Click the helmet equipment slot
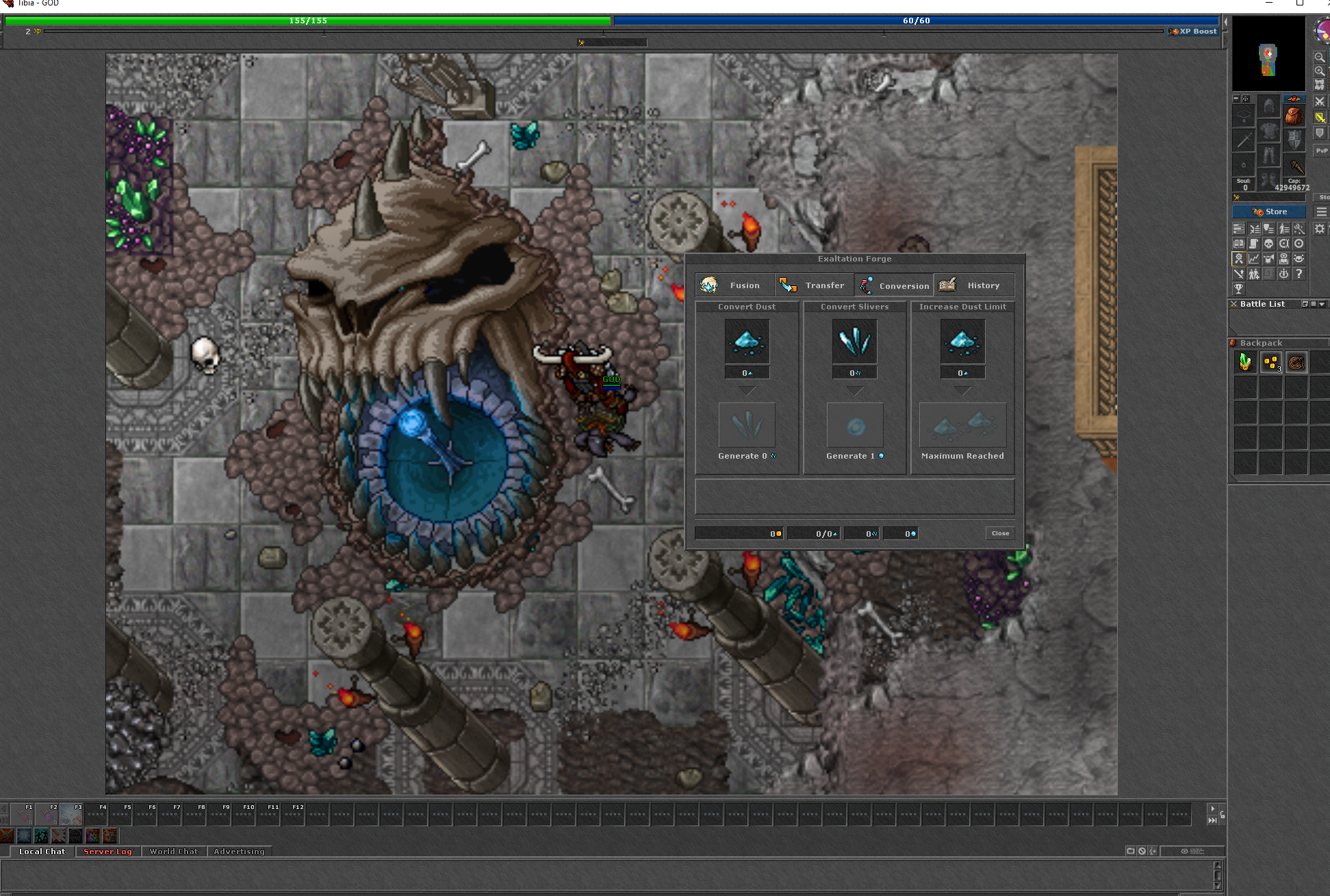 (1269, 107)
